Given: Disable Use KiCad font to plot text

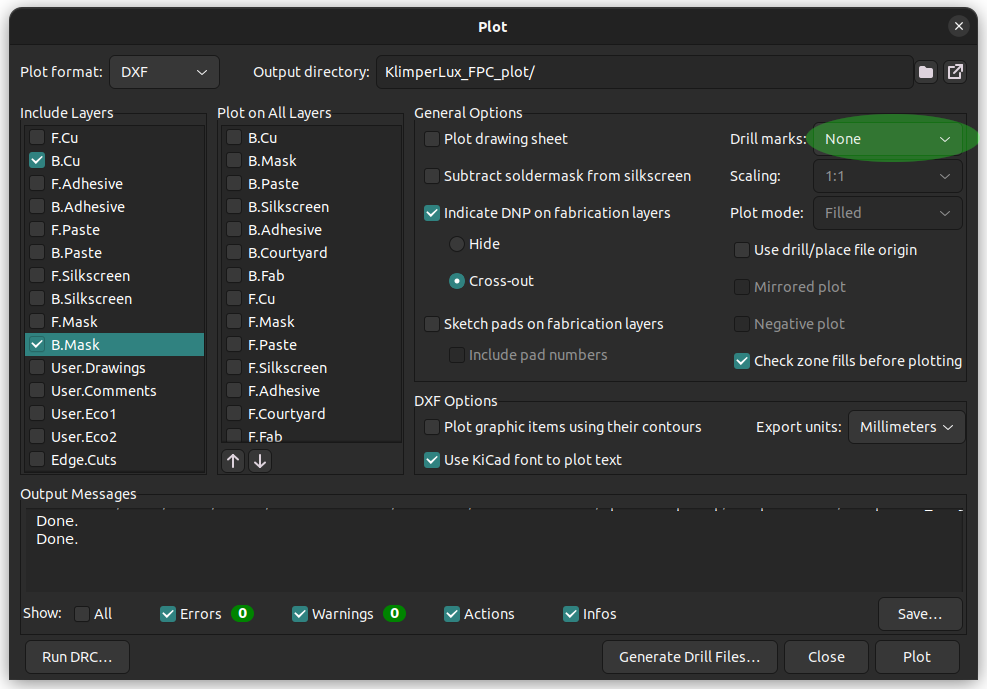Looking at the screenshot, I should [x=432, y=461].
